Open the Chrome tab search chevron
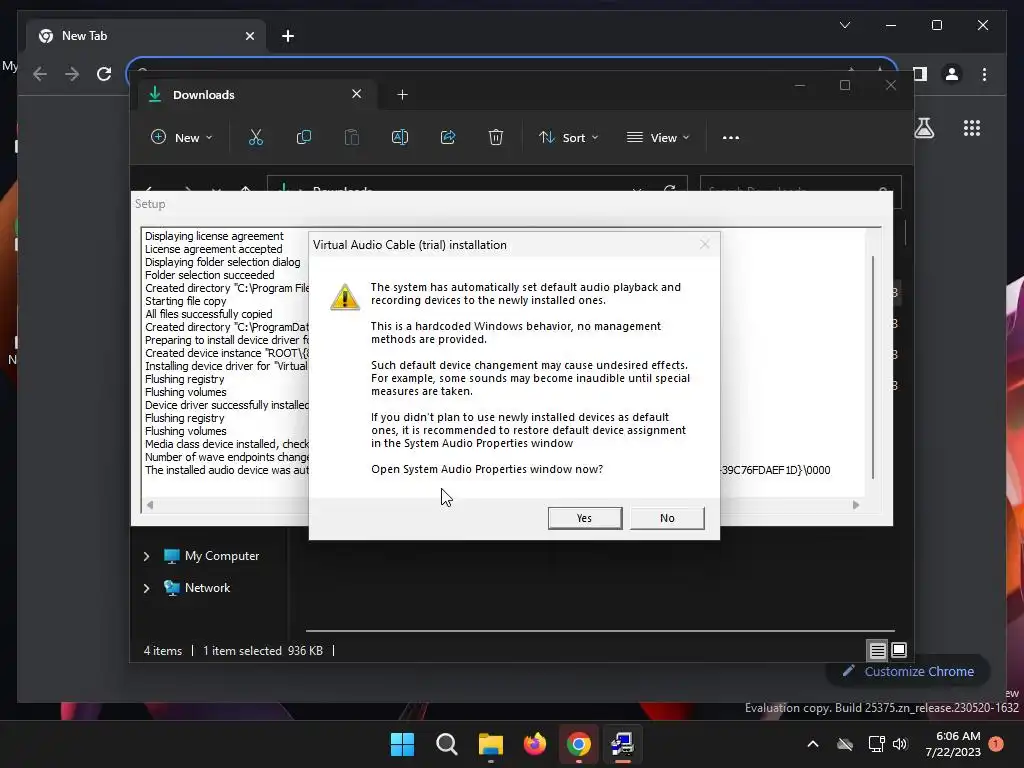Viewport: 1024px width, 768px height. click(844, 25)
